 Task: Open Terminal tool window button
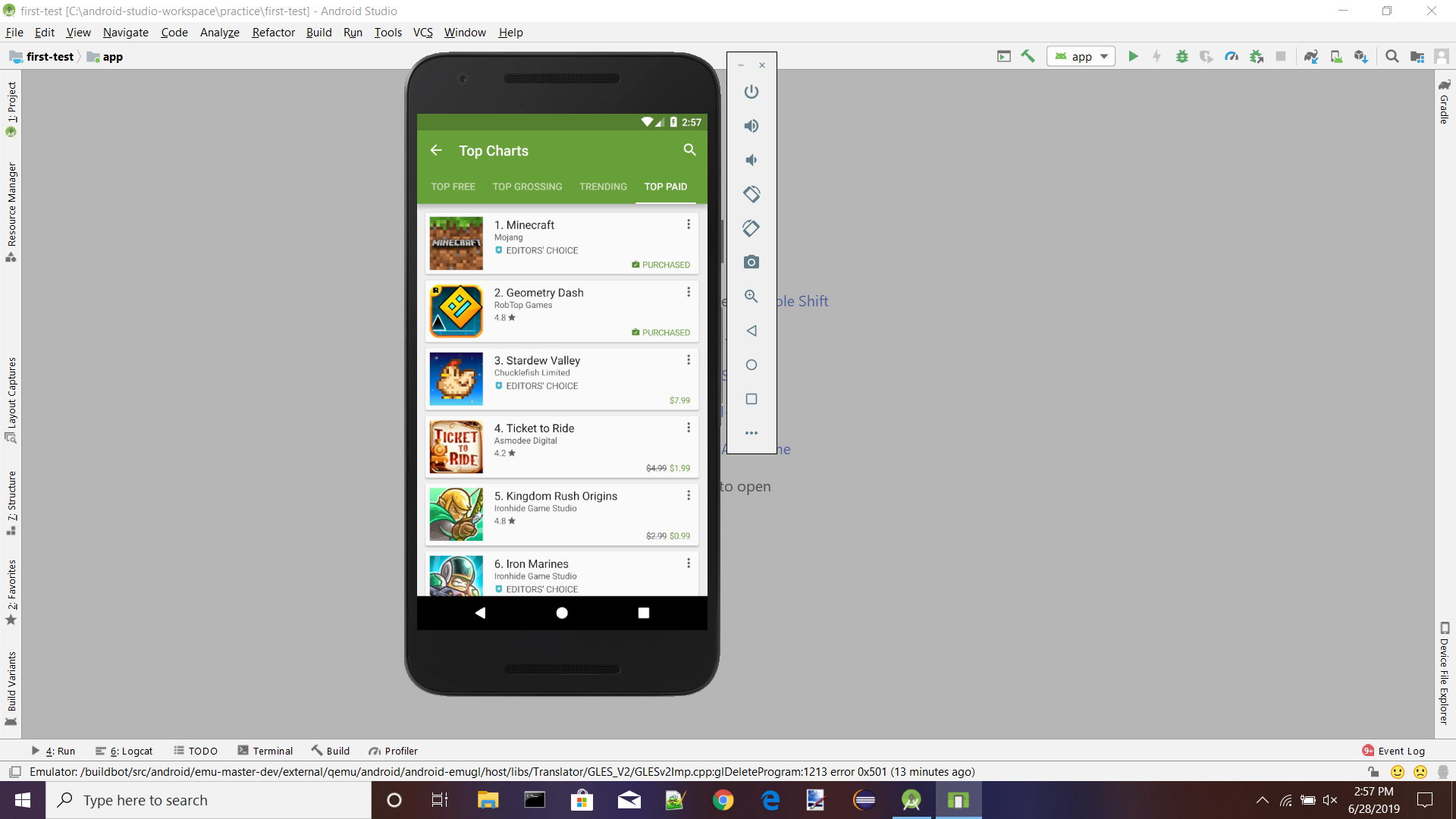click(265, 751)
